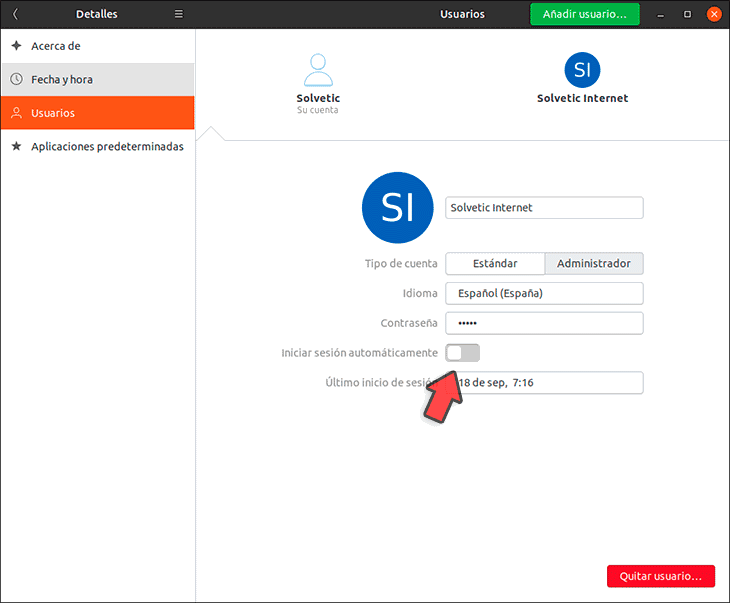The height and width of the screenshot is (603, 730).
Task: Select the small SI avatar of Solvetic Internet
Action: click(582, 70)
